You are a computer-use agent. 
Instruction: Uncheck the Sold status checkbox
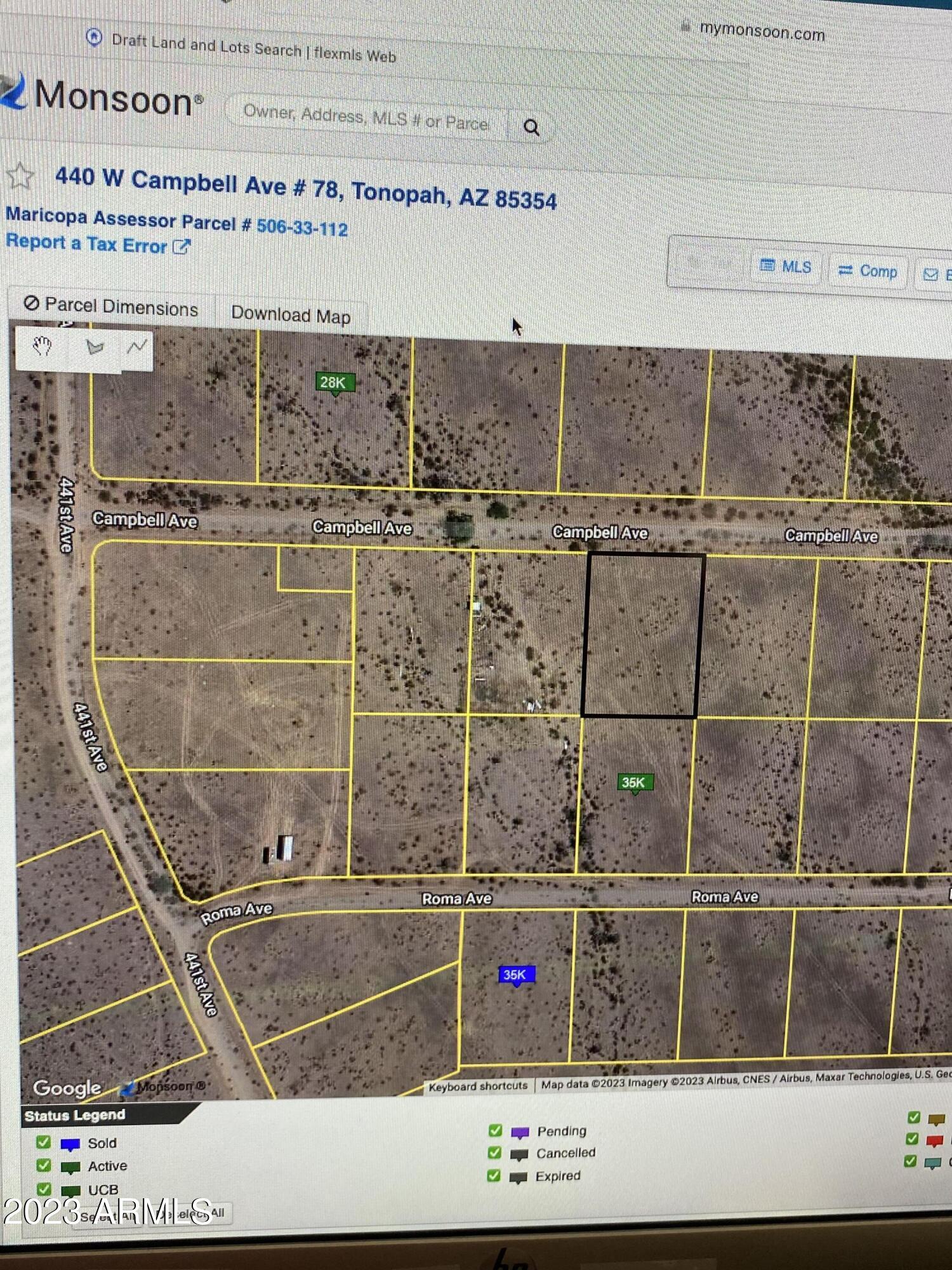coord(43,1142)
